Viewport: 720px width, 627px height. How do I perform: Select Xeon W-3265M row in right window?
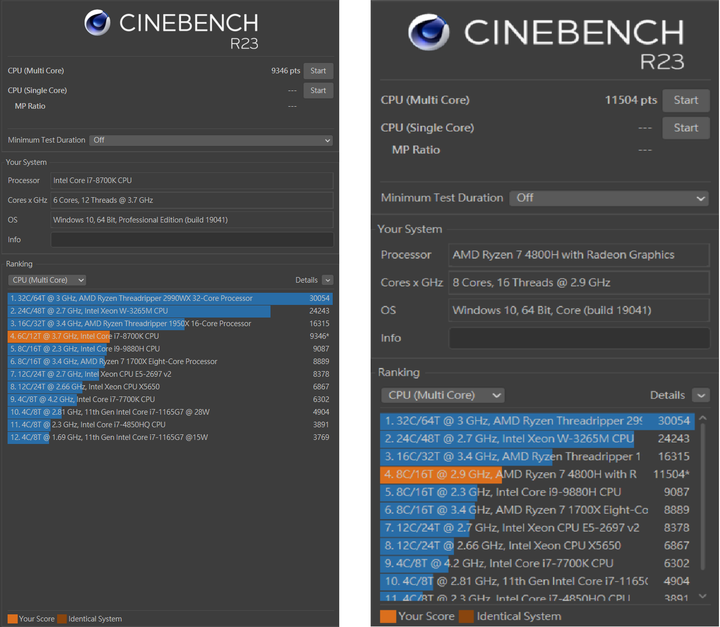[537, 439]
